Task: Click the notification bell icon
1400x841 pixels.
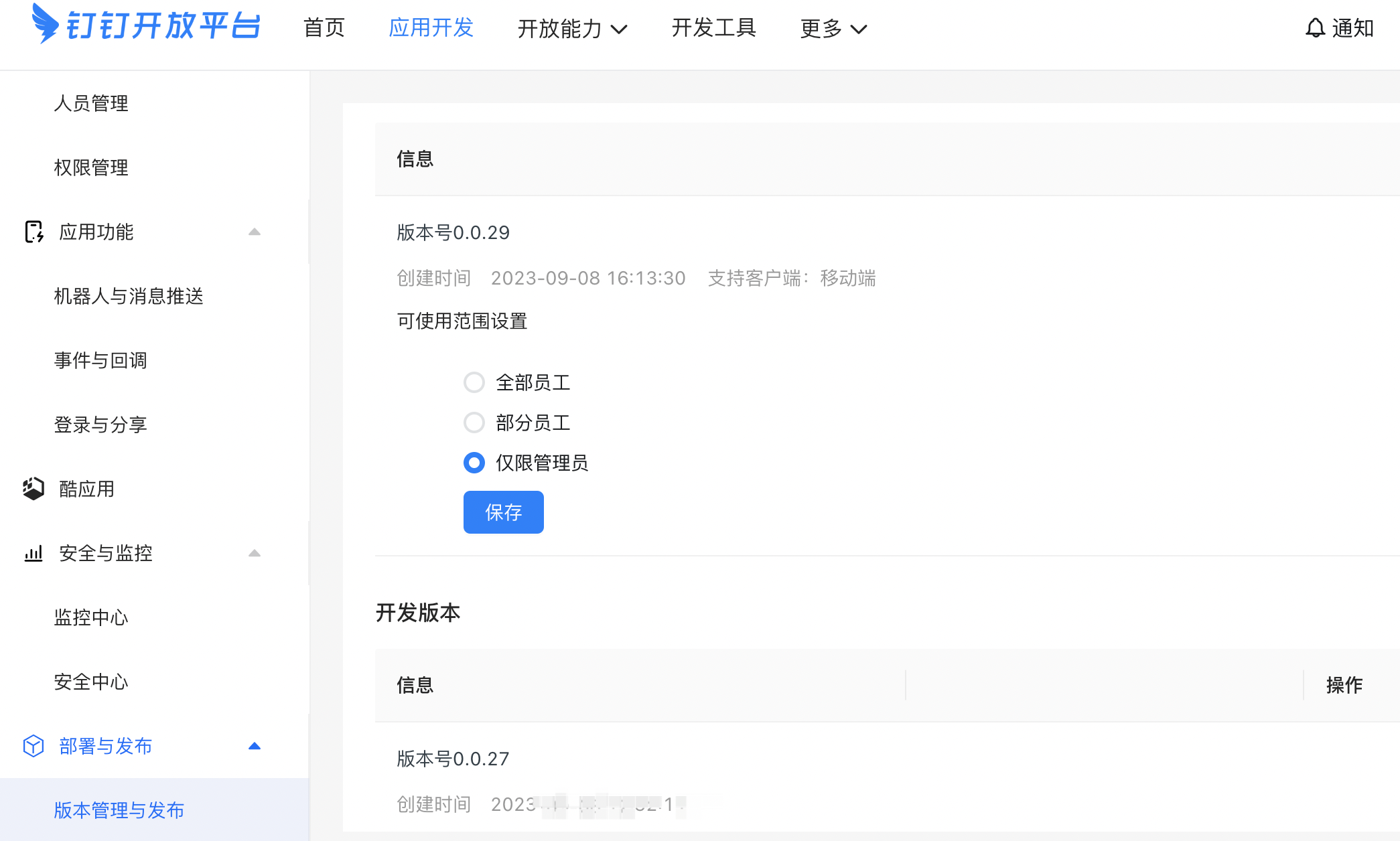Action: 1315,28
